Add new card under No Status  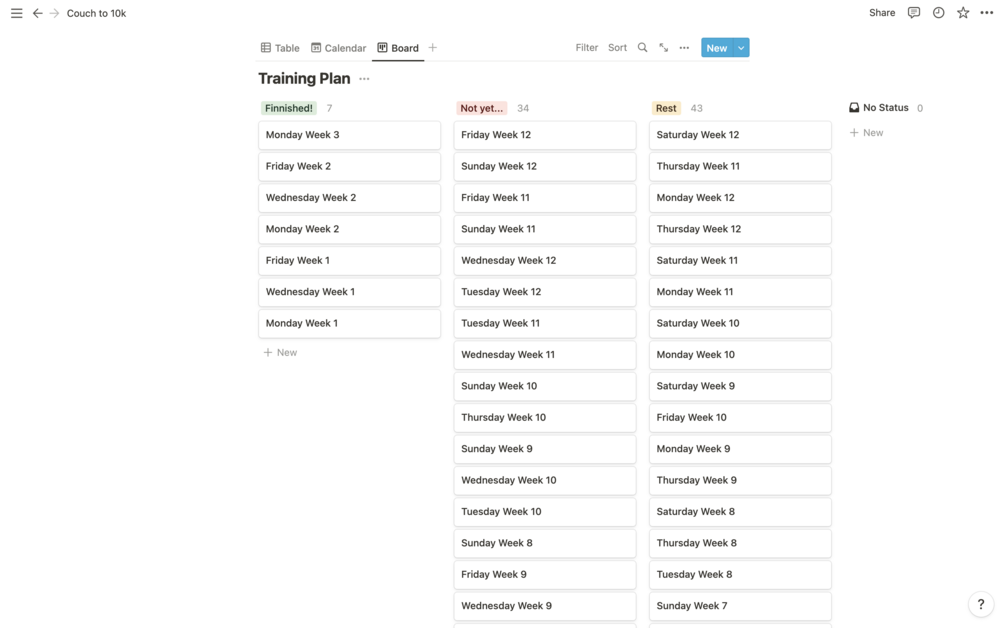[867, 133]
